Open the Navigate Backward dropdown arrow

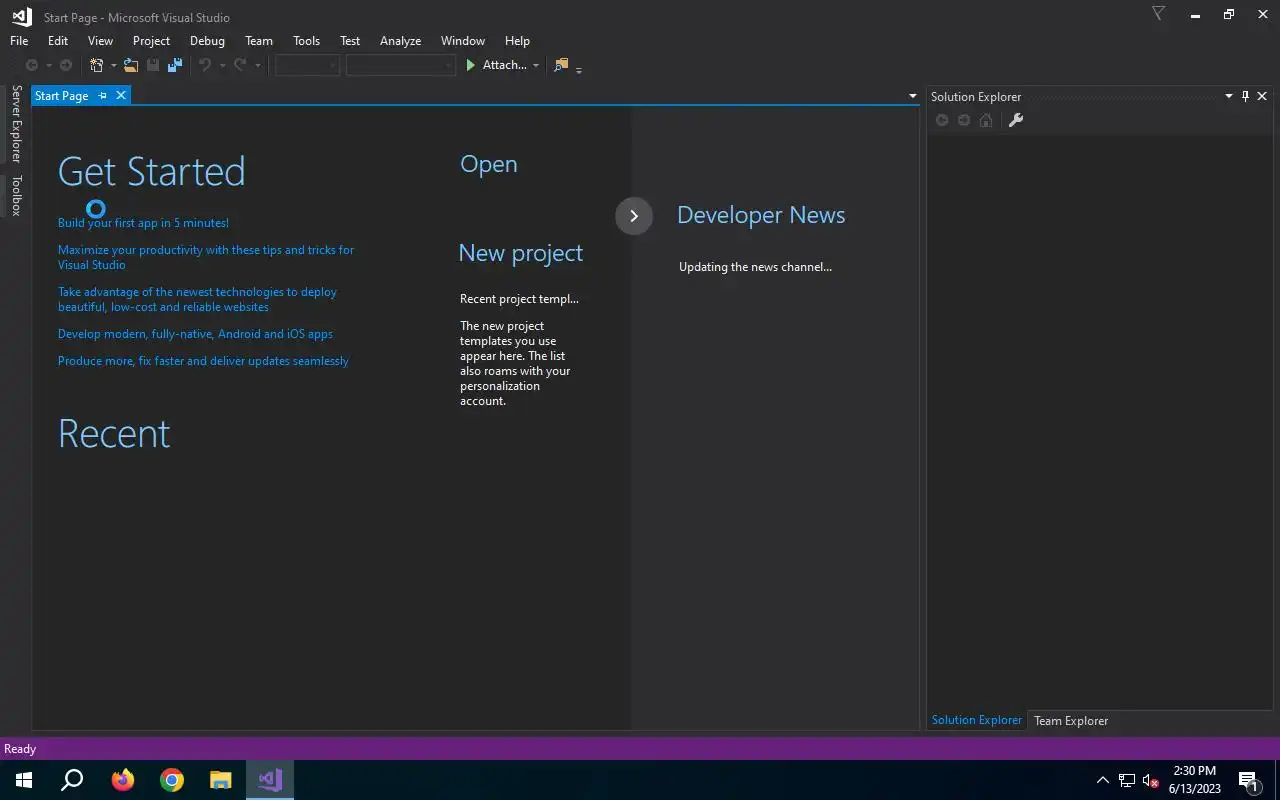pos(48,66)
